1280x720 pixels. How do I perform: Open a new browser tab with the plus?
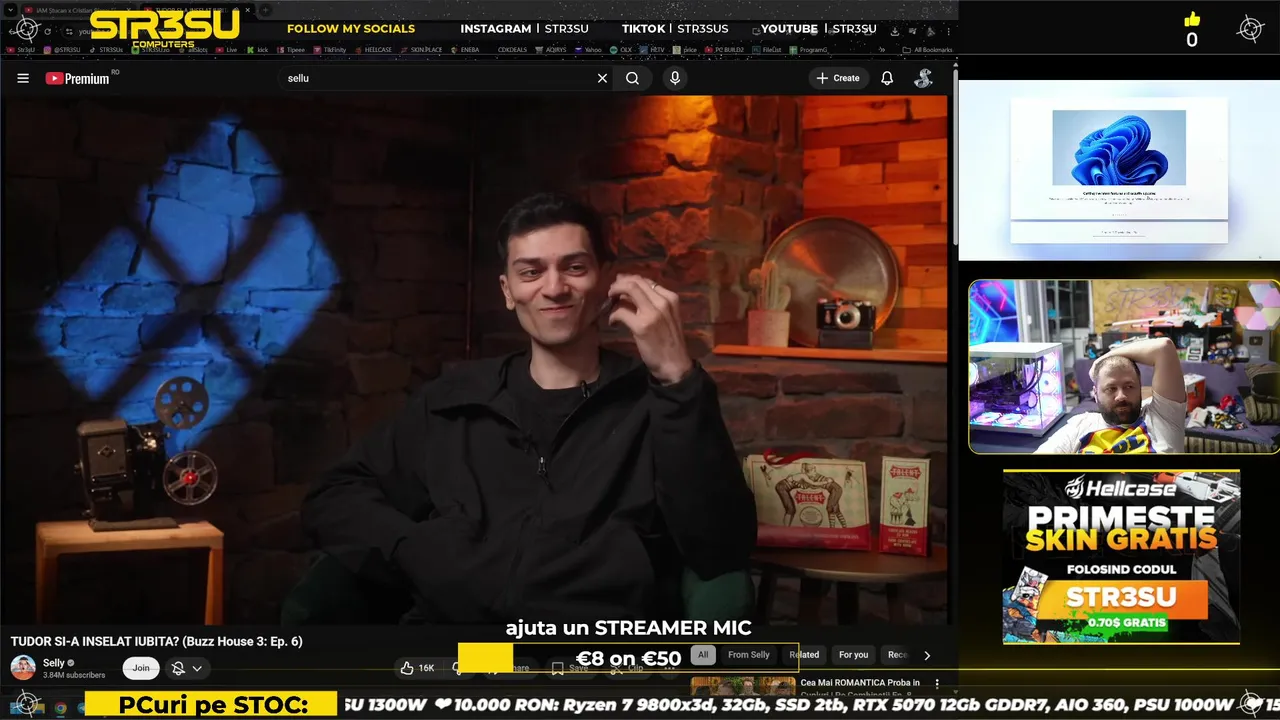click(x=266, y=10)
